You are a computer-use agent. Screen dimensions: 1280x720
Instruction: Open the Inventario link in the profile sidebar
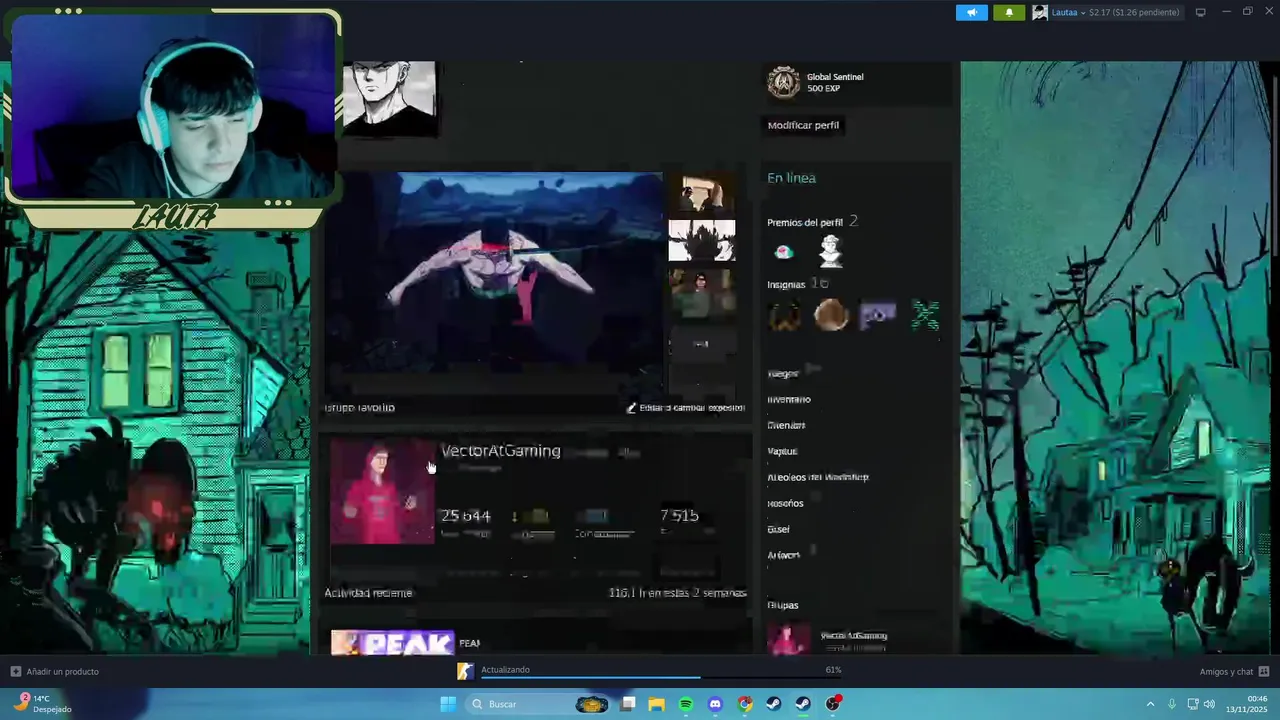tap(789, 399)
